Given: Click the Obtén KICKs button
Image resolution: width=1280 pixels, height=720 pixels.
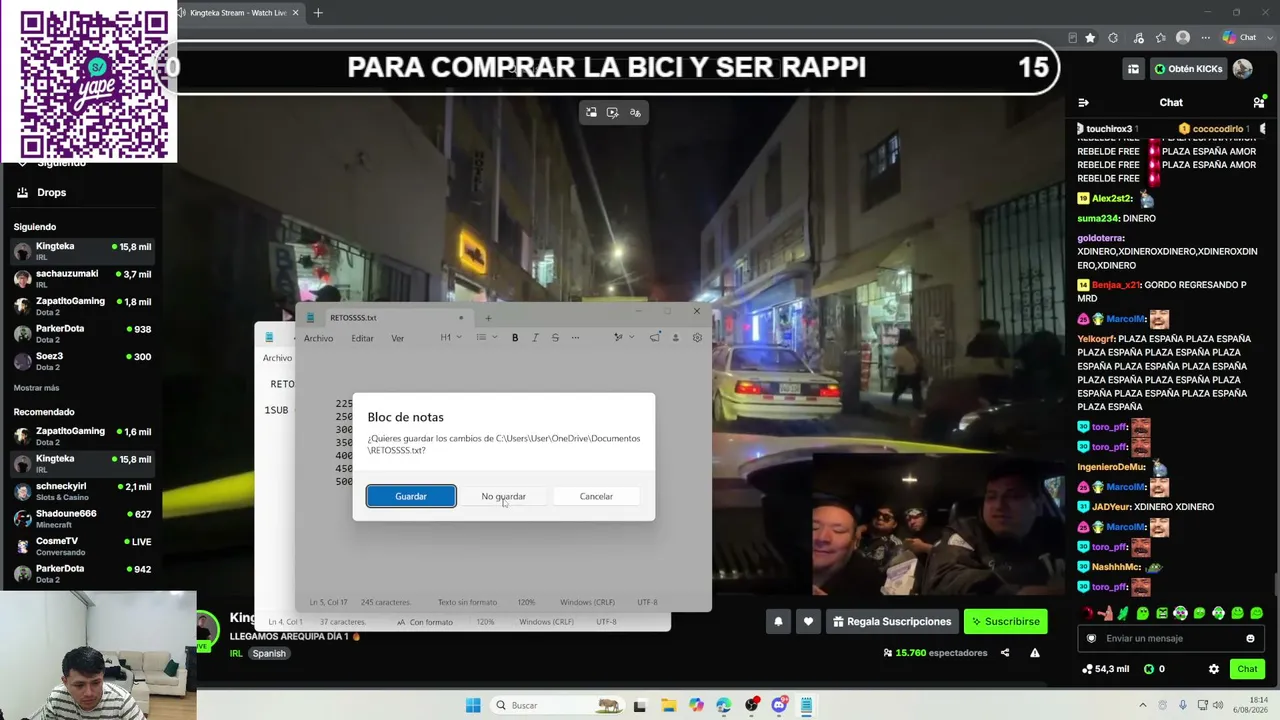Looking at the screenshot, I should [x=1188, y=69].
